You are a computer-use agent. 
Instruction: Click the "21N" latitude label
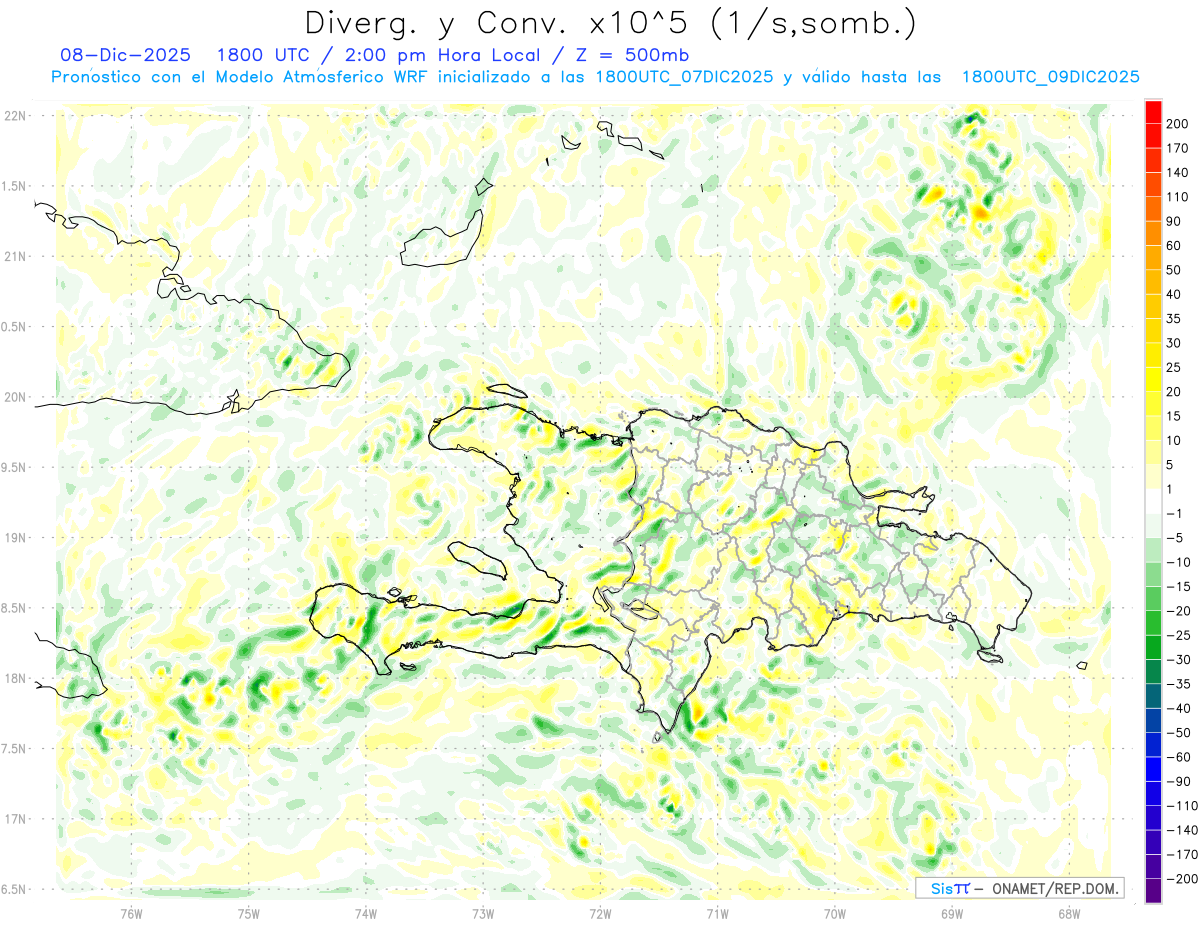pyautogui.click(x=15, y=256)
